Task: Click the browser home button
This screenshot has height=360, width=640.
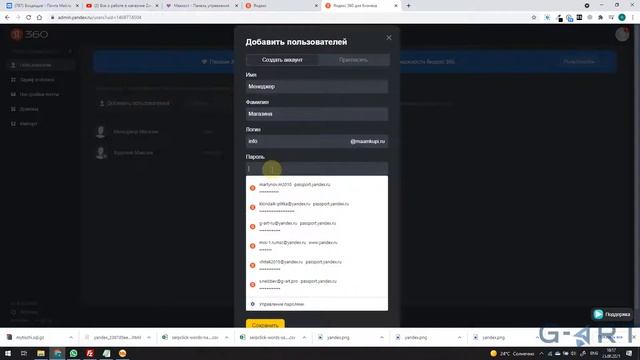Action: pos(39,18)
